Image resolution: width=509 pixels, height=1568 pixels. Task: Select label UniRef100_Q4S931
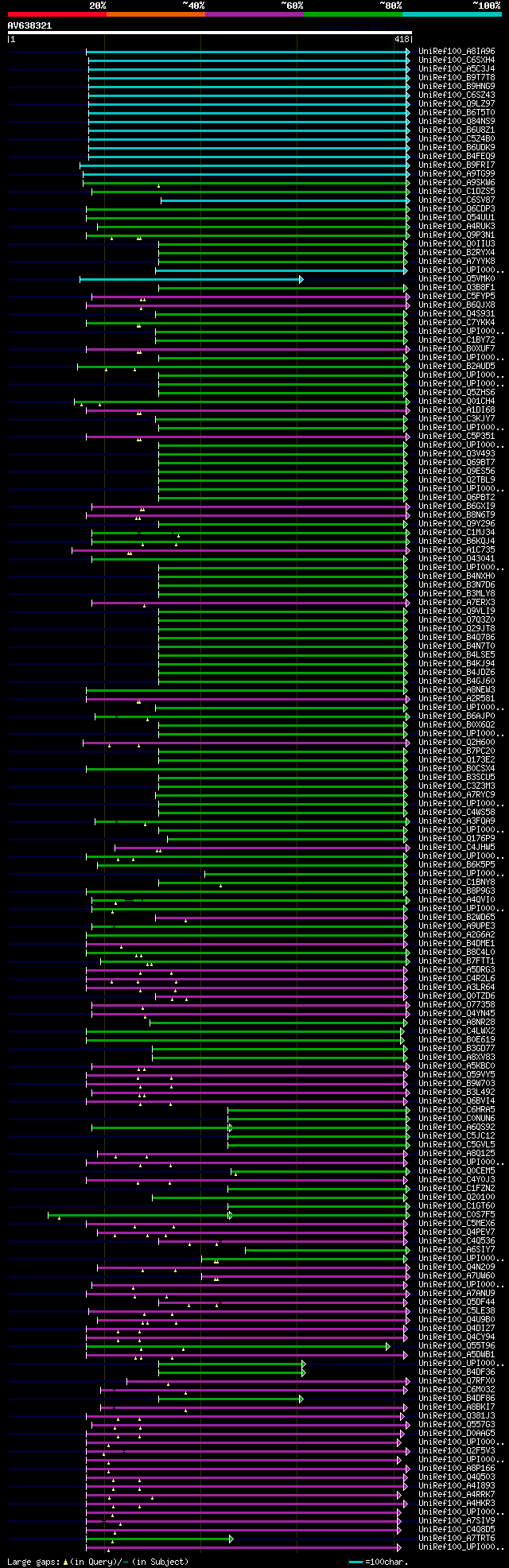(x=457, y=313)
